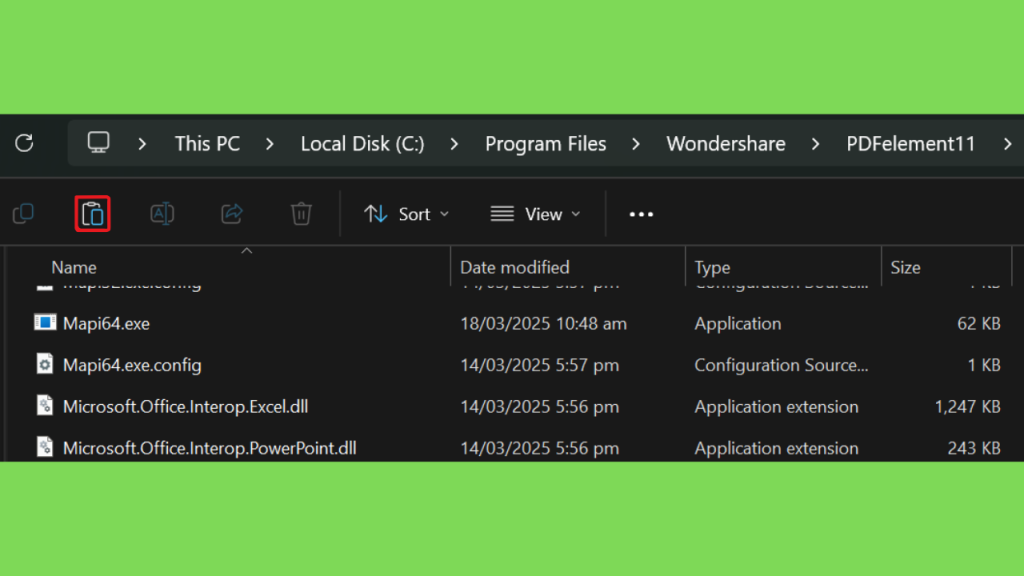1024x576 pixels.
Task: Click the Rename toolbar icon
Action: [x=162, y=214]
